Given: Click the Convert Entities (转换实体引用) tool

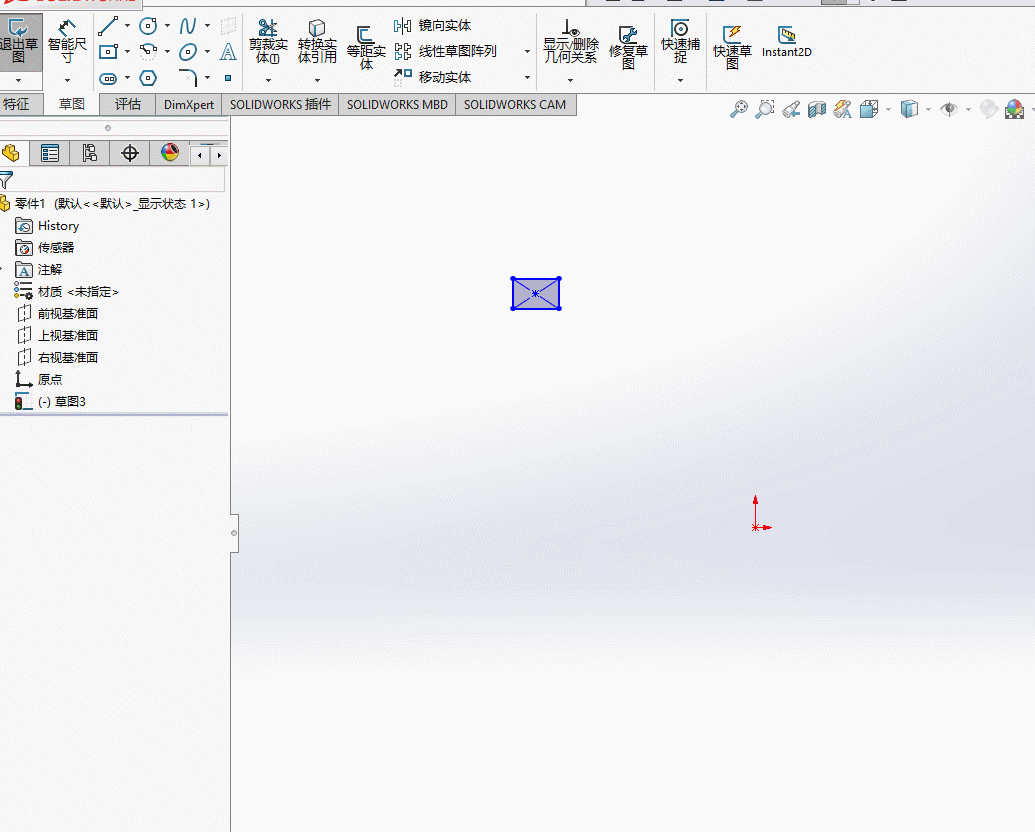Looking at the screenshot, I should click(317, 42).
